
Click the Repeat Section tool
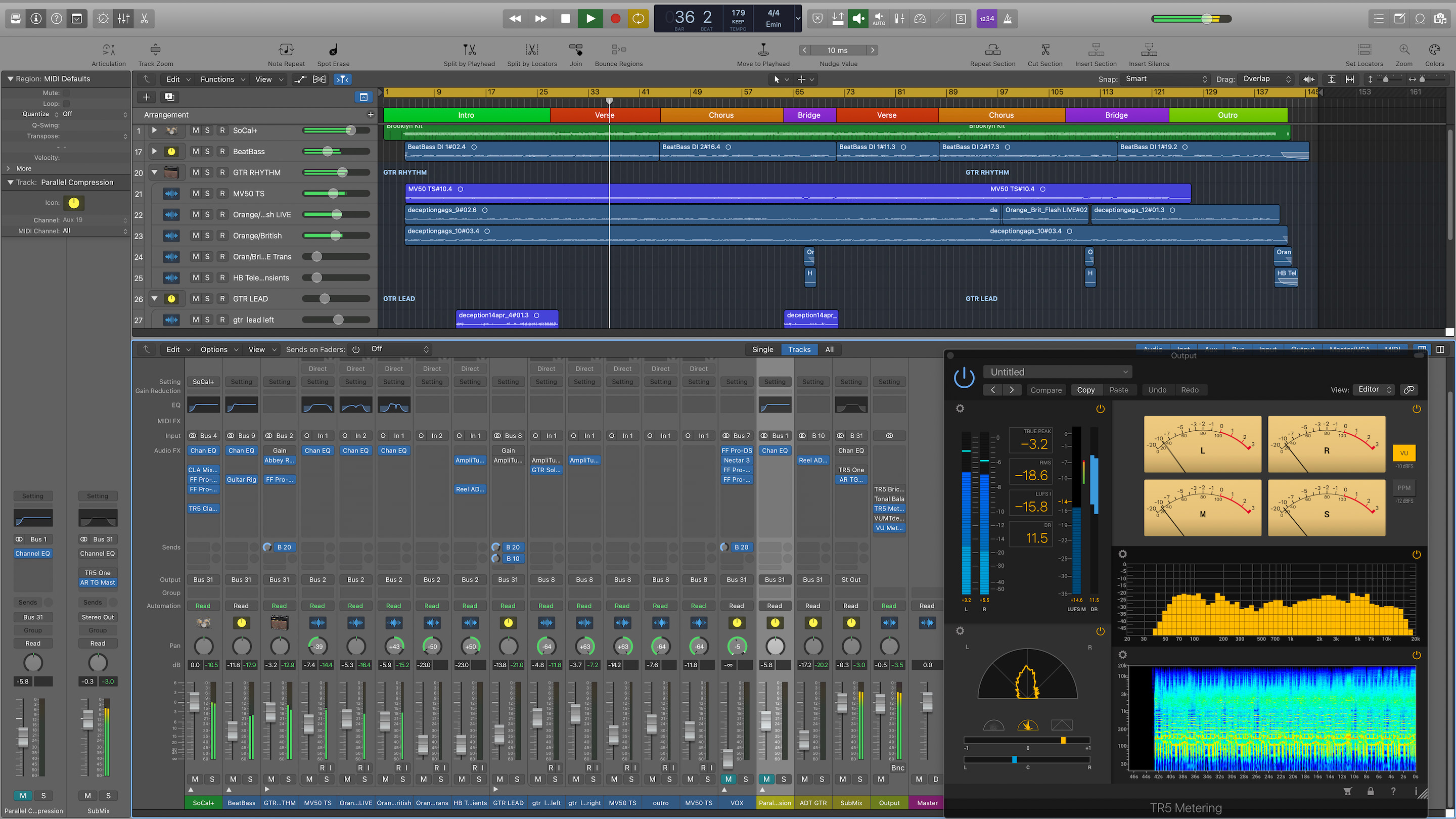(992, 55)
